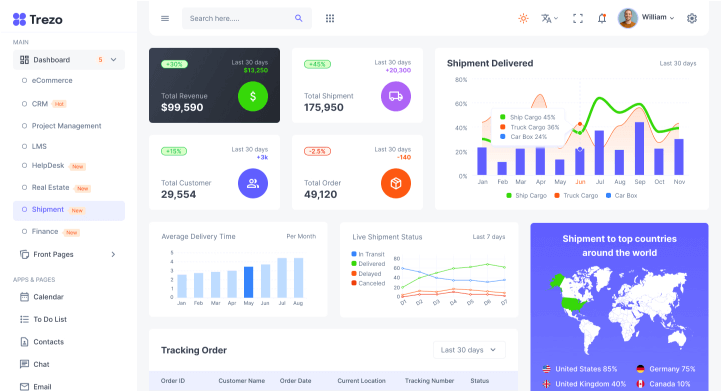Image resolution: width=721 pixels, height=391 pixels.
Task: Expand the Front Pages chevron
Action: click(x=113, y=254)
